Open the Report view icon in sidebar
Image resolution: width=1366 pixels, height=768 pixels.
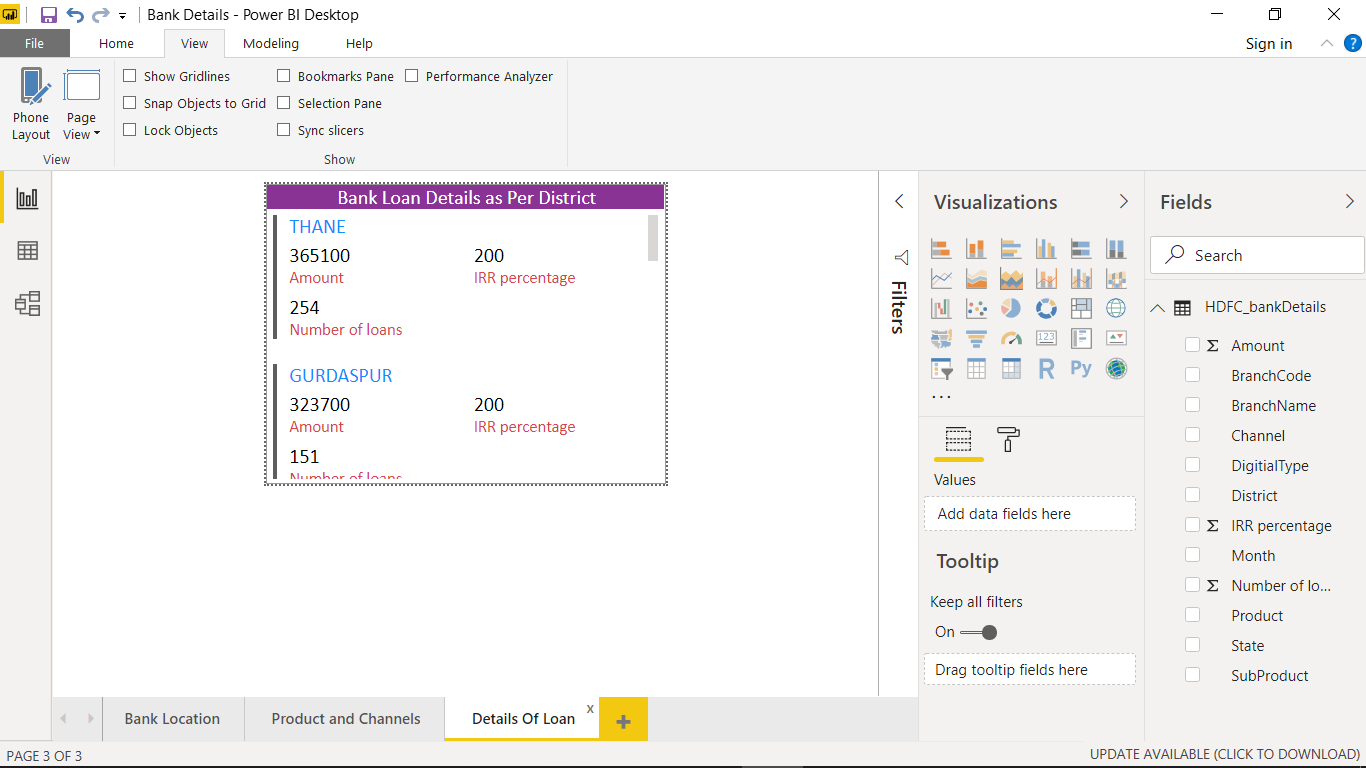point(25,197)
